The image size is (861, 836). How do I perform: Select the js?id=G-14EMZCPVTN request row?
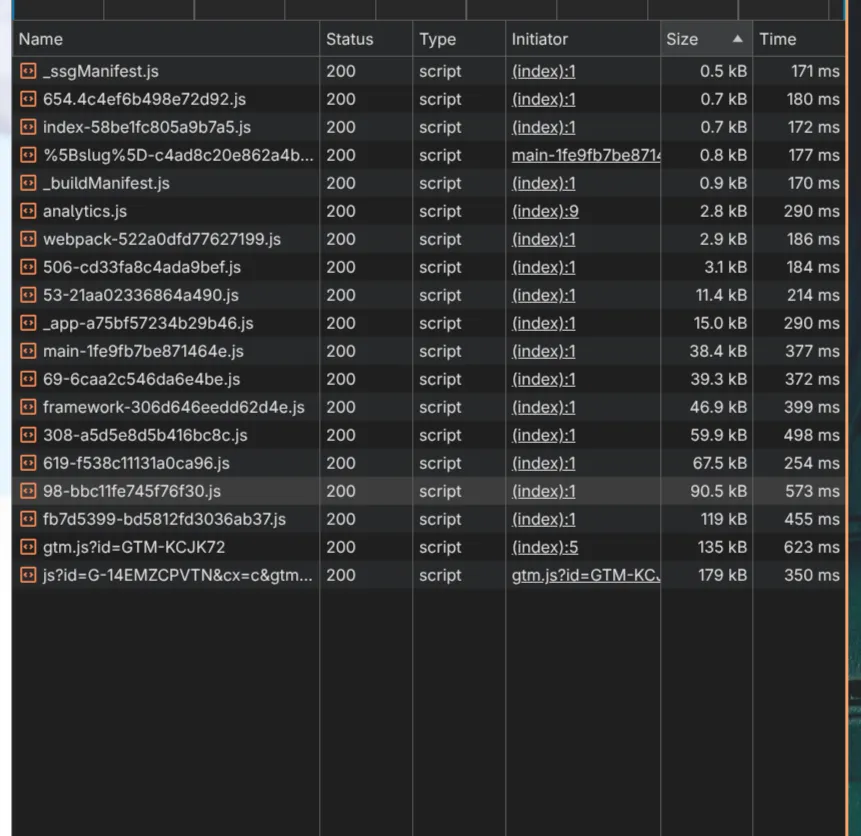pyautogui.click(x=428, y=575)
